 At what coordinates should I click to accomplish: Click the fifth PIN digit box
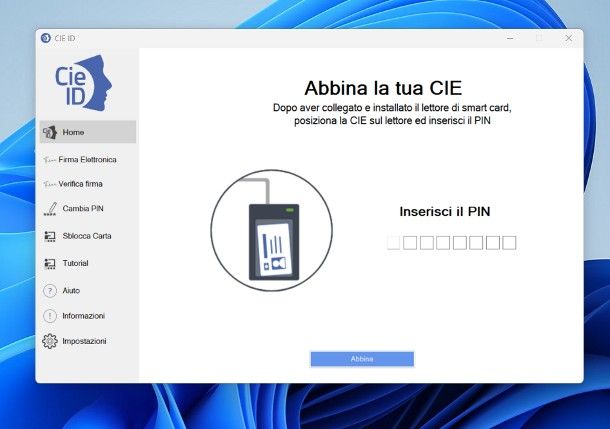tap(460, 243)
